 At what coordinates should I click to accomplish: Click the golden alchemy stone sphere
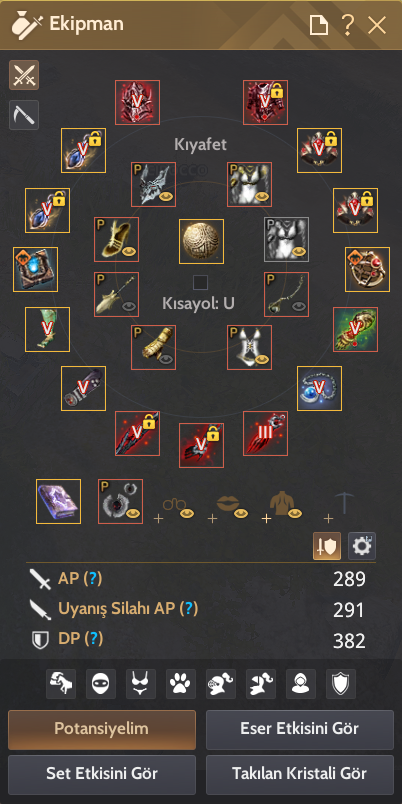(201, 241)
